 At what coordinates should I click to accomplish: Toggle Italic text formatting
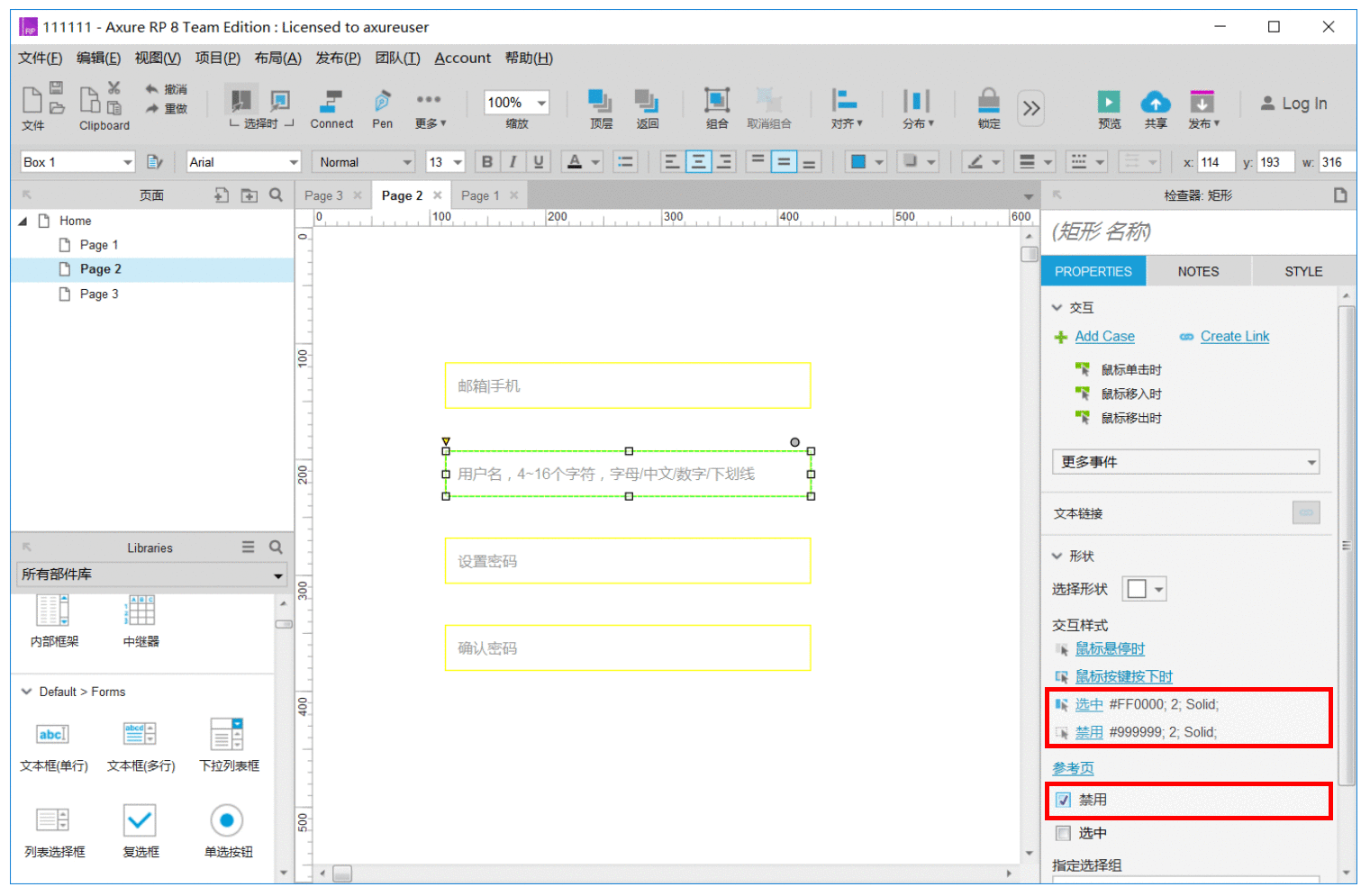tap(513, 162)
